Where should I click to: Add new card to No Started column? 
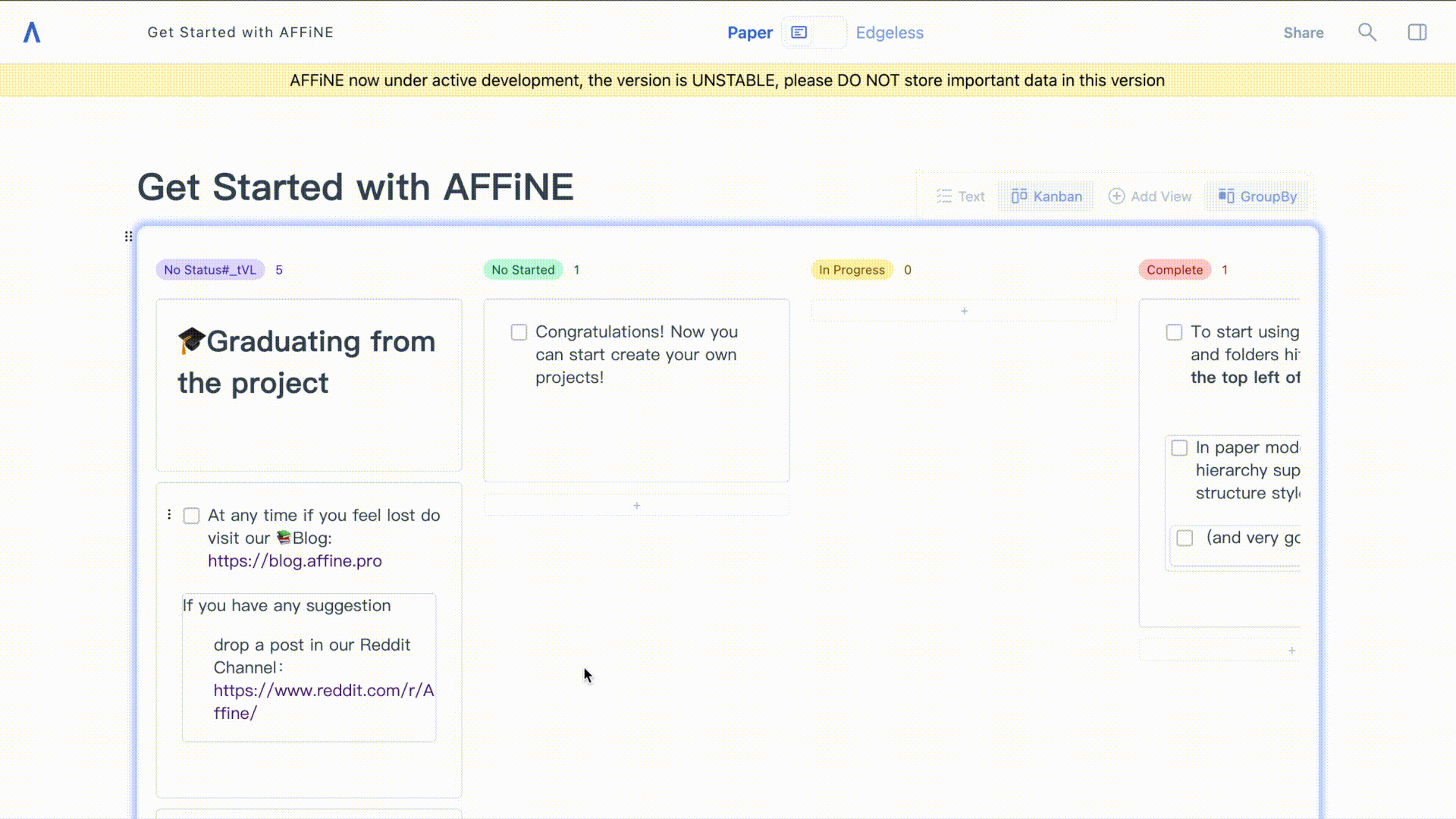tap(636, 505)
